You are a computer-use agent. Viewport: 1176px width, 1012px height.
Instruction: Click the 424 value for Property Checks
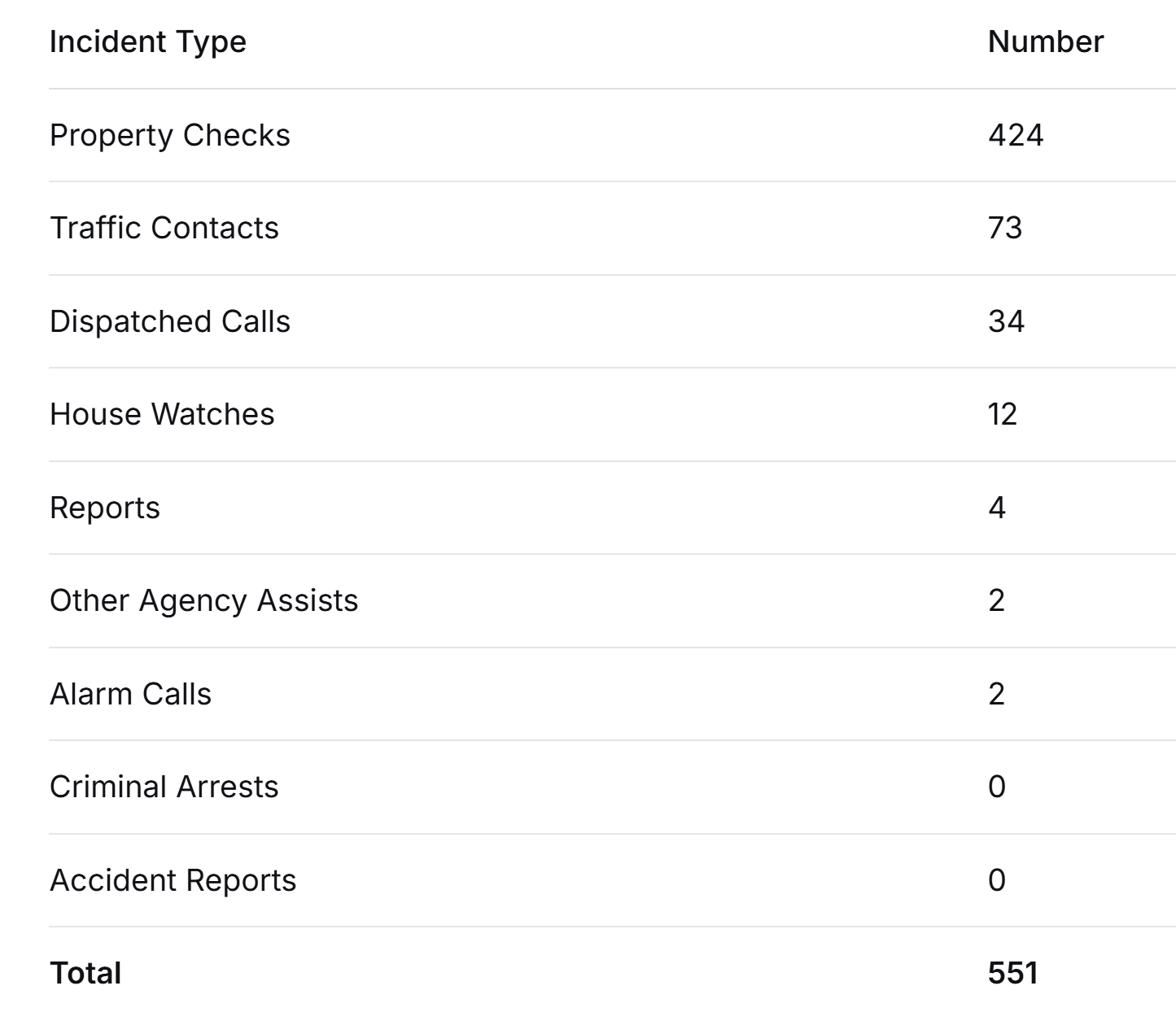point(1015,136)
